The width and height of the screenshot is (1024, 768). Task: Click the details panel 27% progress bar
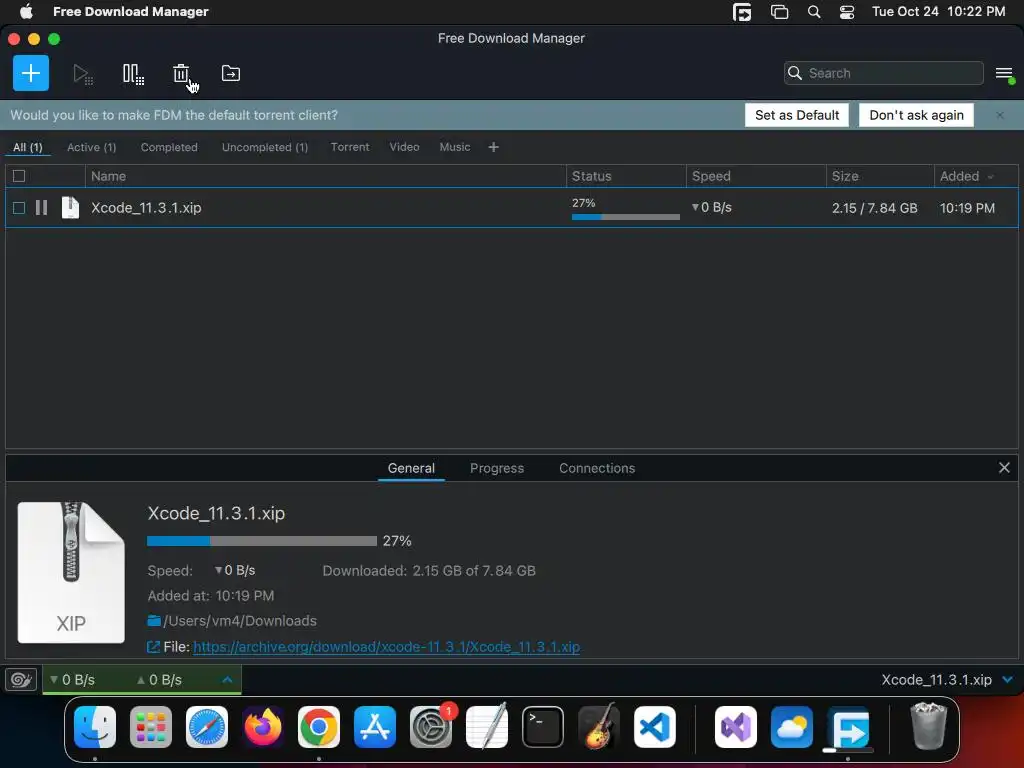262,541
